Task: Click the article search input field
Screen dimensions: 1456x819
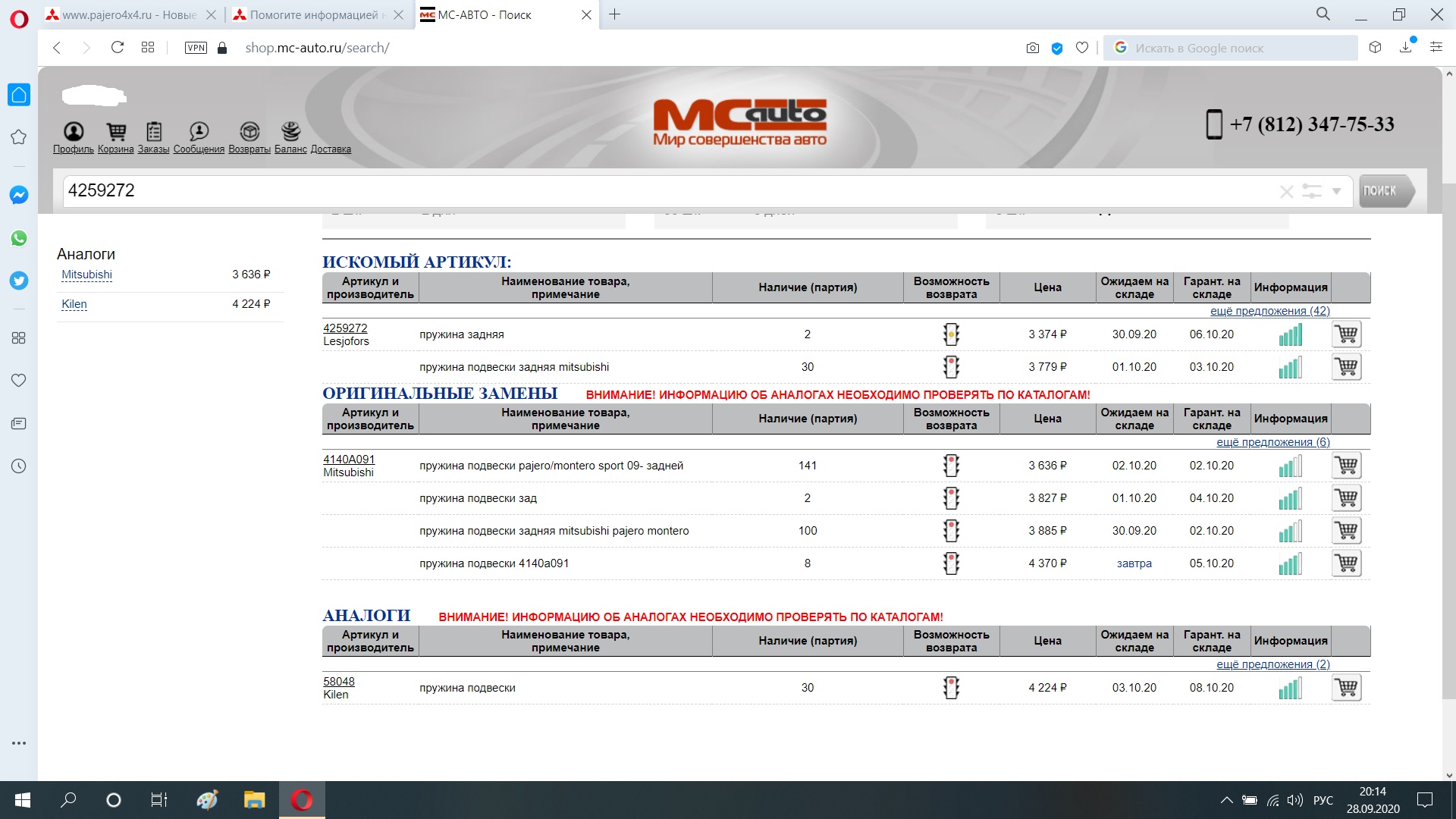Action: coord(667,190)
